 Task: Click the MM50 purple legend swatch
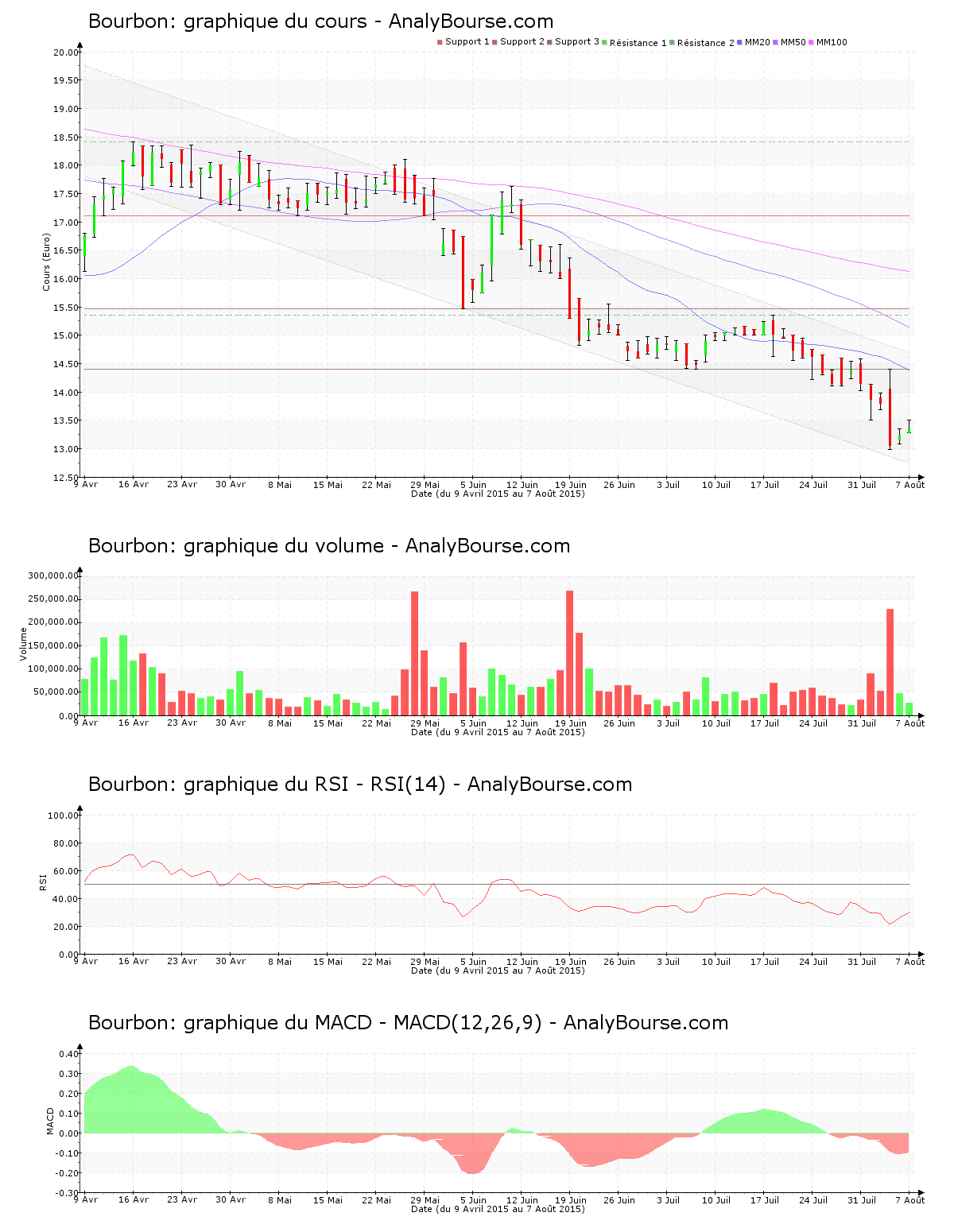click(777, 42)
